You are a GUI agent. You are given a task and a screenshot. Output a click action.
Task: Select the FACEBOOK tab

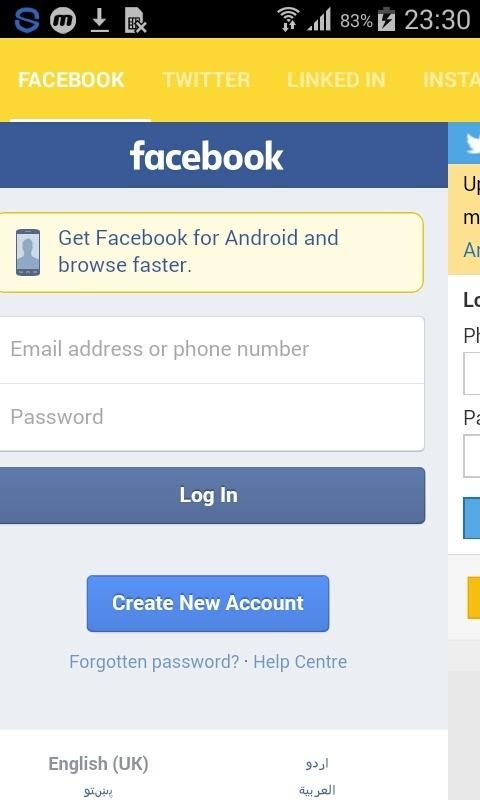tap(71, 80)
